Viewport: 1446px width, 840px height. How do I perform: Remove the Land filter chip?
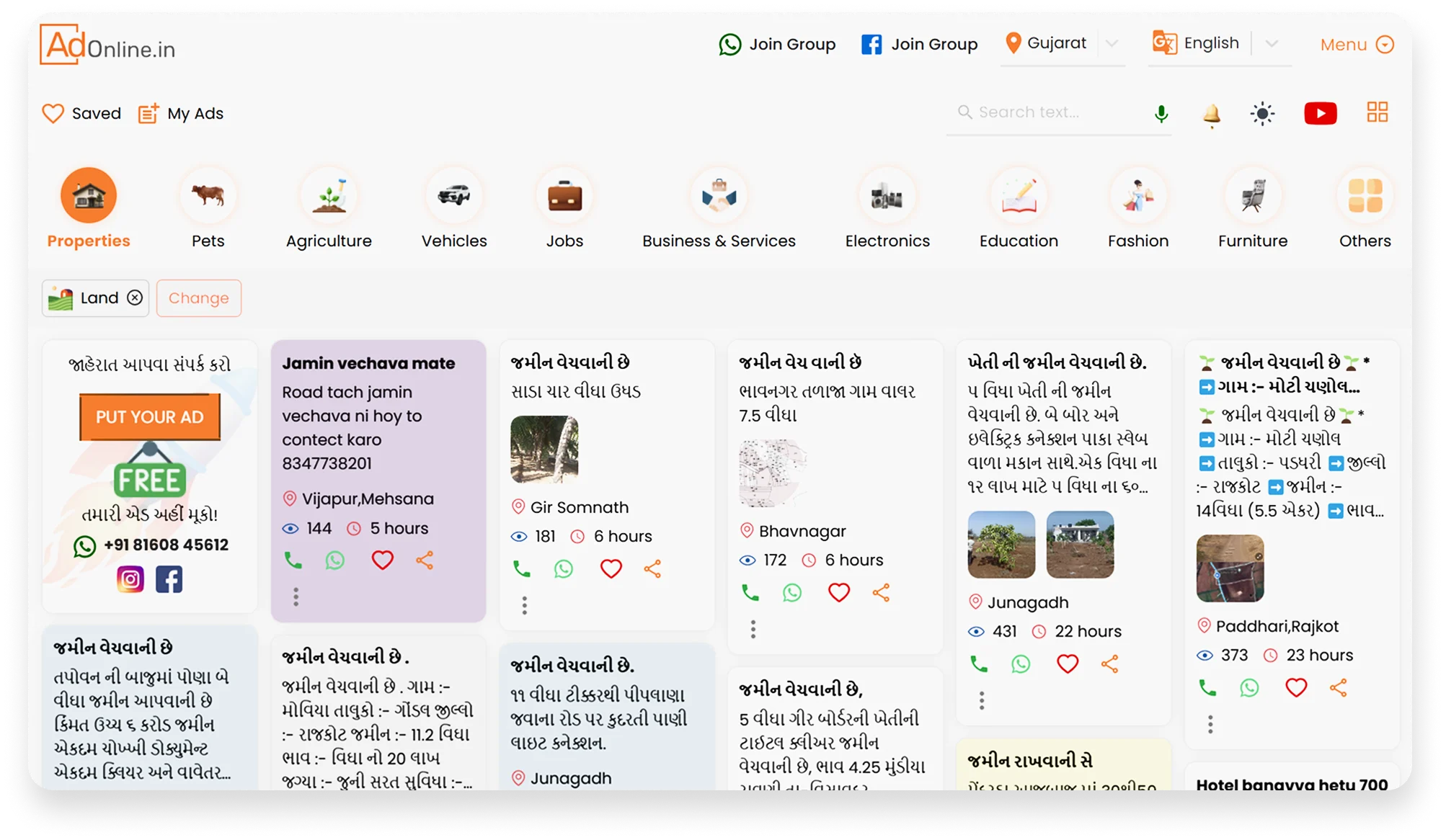pos(135,298)
